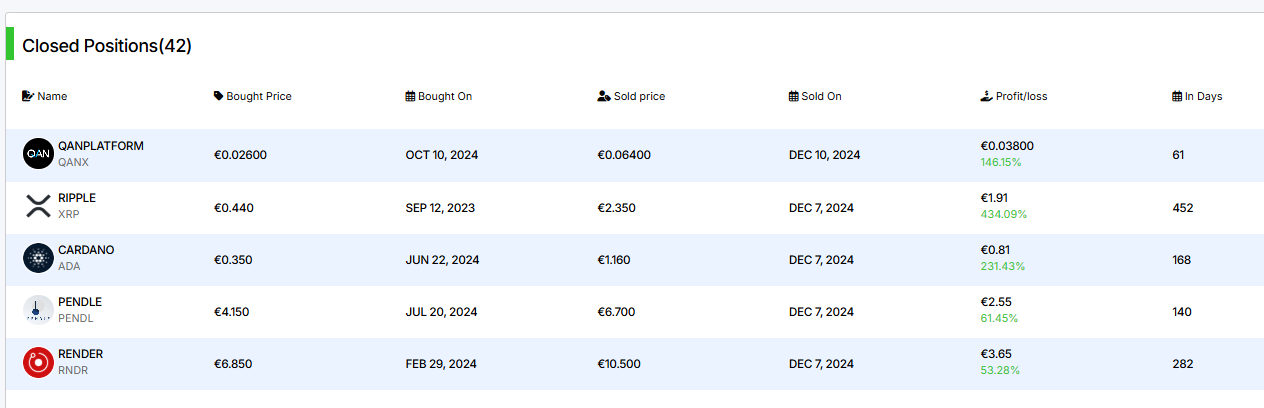Click the Ripple XRP logo icon
The image size is (1264, 408).
tap(38, 206)
